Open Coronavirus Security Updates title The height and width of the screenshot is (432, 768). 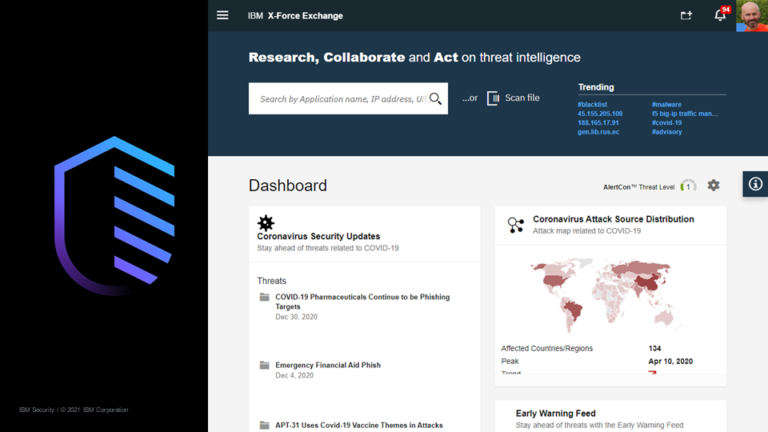click(318, 236)
